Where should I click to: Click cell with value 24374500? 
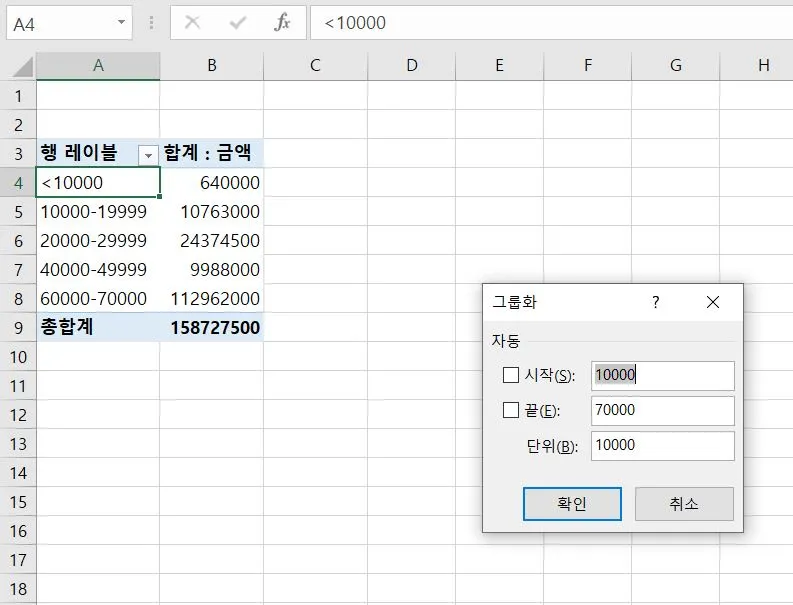[212, 240]
